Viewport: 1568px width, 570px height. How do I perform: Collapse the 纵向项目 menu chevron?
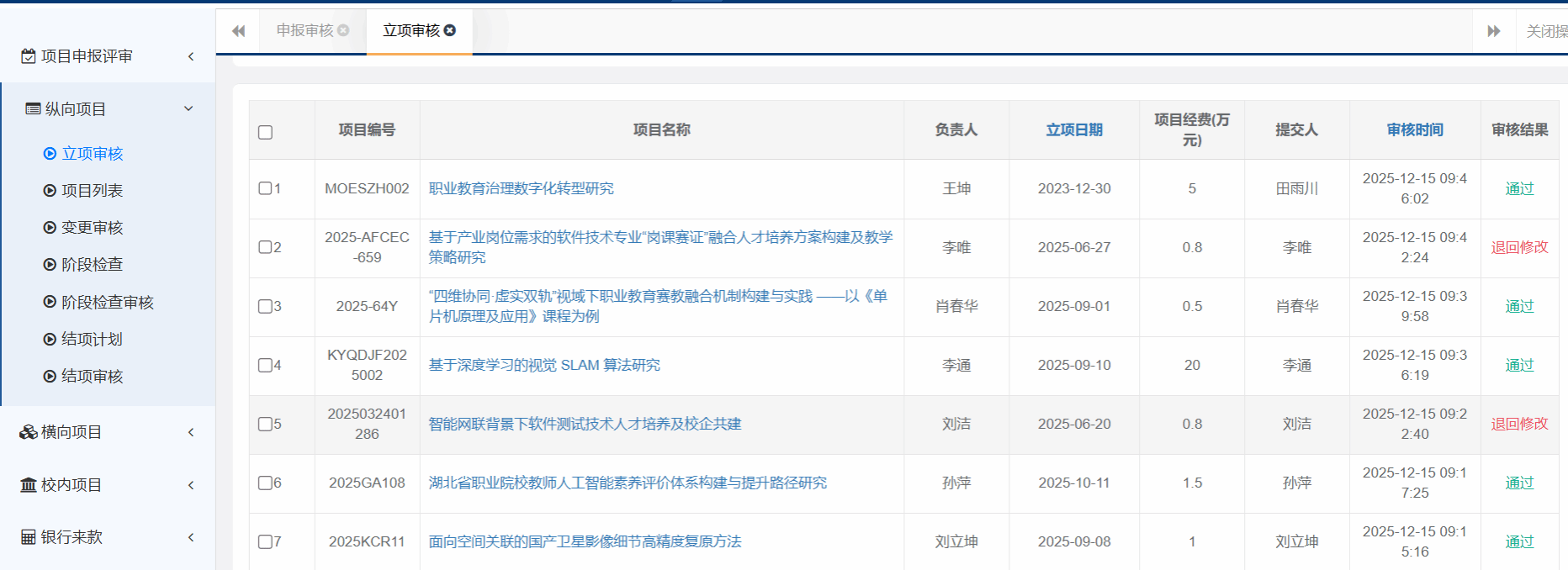pos(188,108)
